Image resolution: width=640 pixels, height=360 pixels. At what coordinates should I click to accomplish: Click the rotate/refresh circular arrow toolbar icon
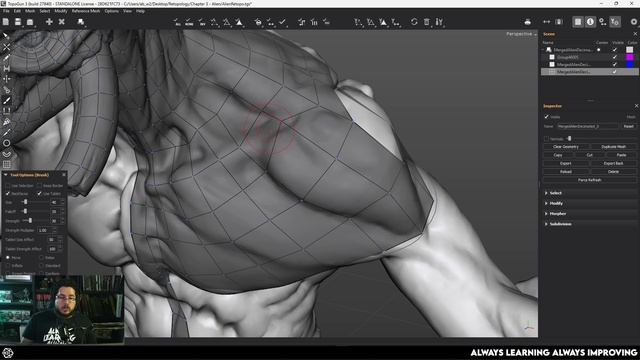click(414, 22)
